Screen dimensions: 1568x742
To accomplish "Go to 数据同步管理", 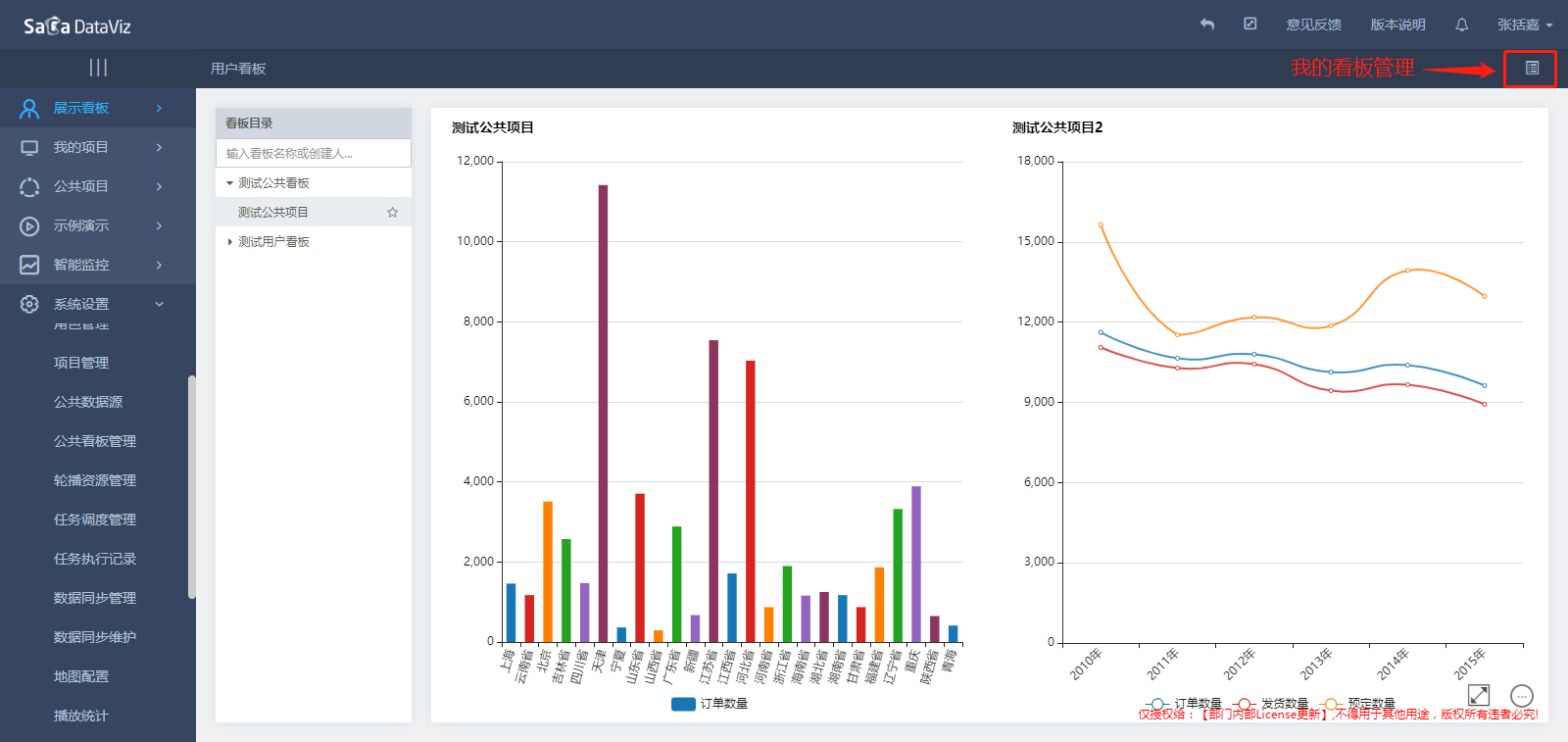I will (x=95, y=598).
